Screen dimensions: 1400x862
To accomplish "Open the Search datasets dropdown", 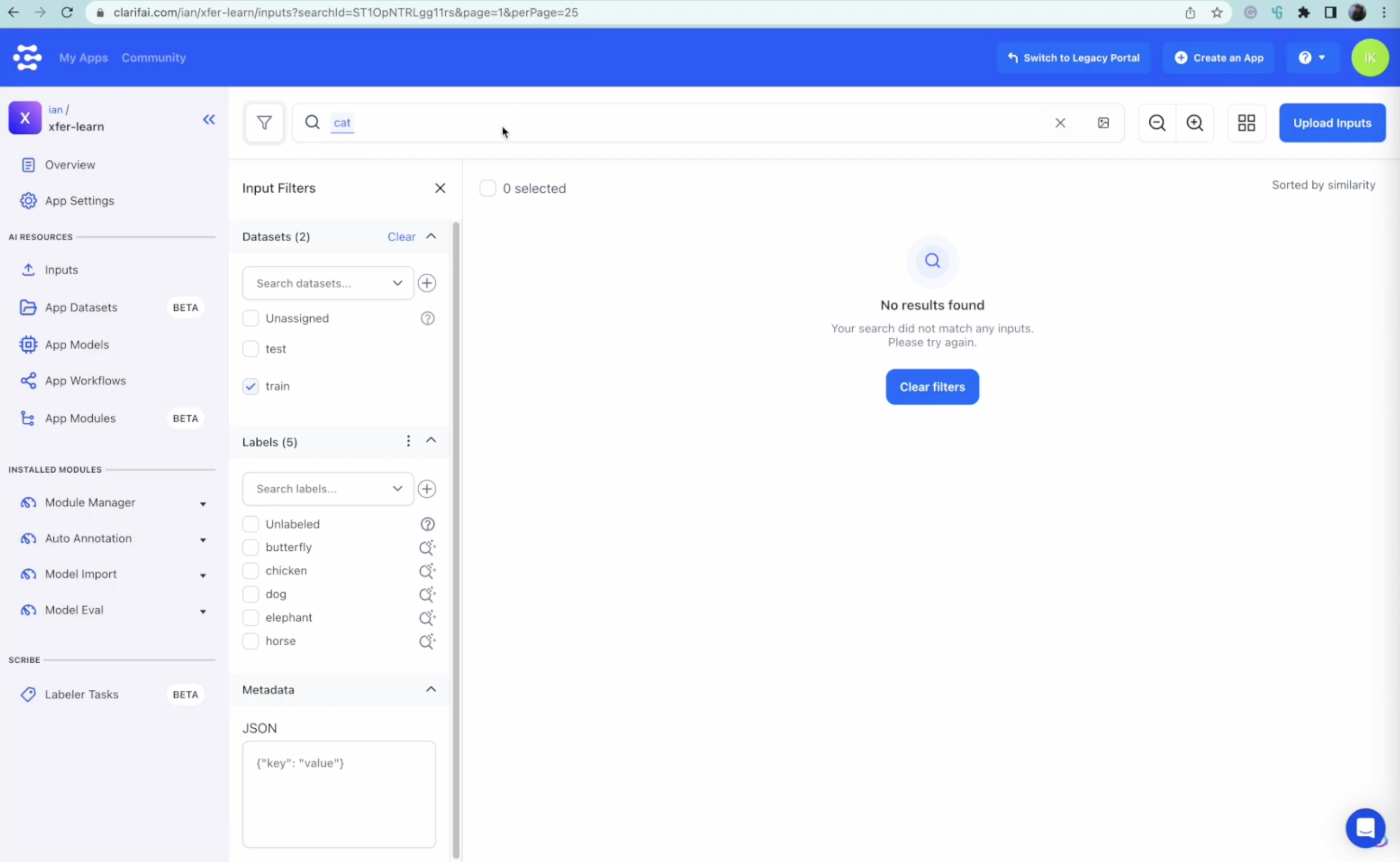I will click(x=328, y=283).
